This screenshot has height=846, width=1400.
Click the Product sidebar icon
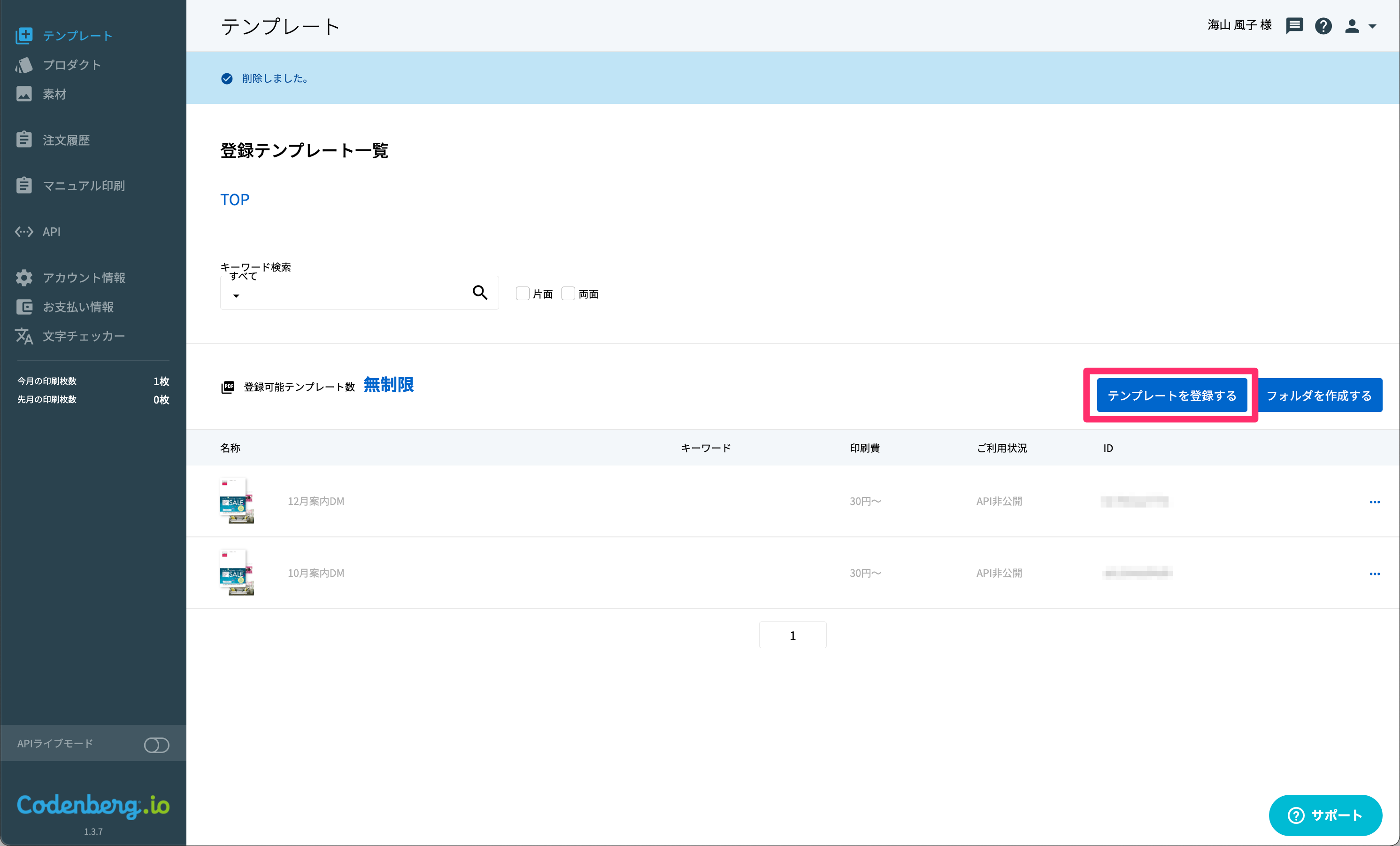click(x=24, y=65)
